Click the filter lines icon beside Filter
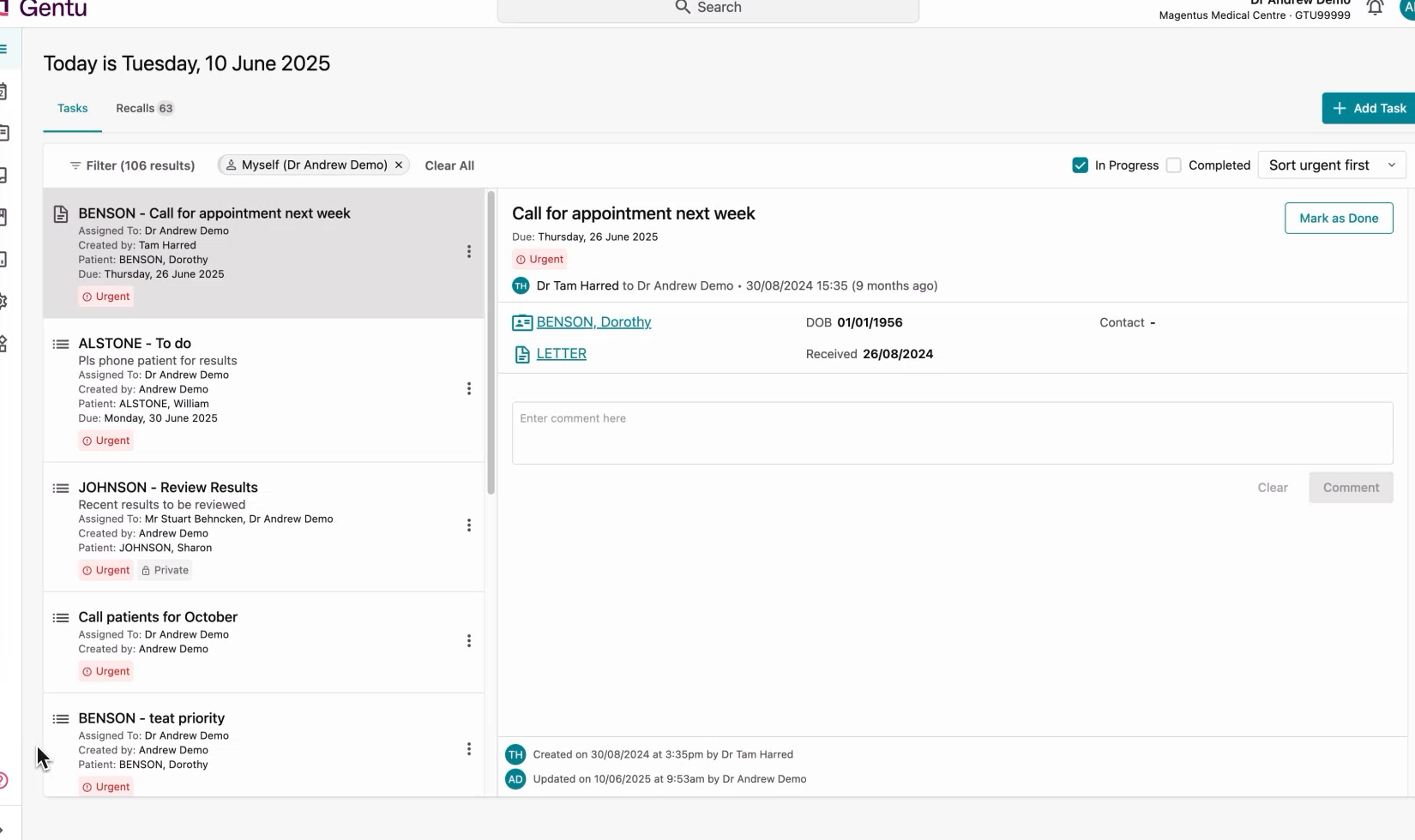Viewport: 1415px width, 840px height. 75,165
